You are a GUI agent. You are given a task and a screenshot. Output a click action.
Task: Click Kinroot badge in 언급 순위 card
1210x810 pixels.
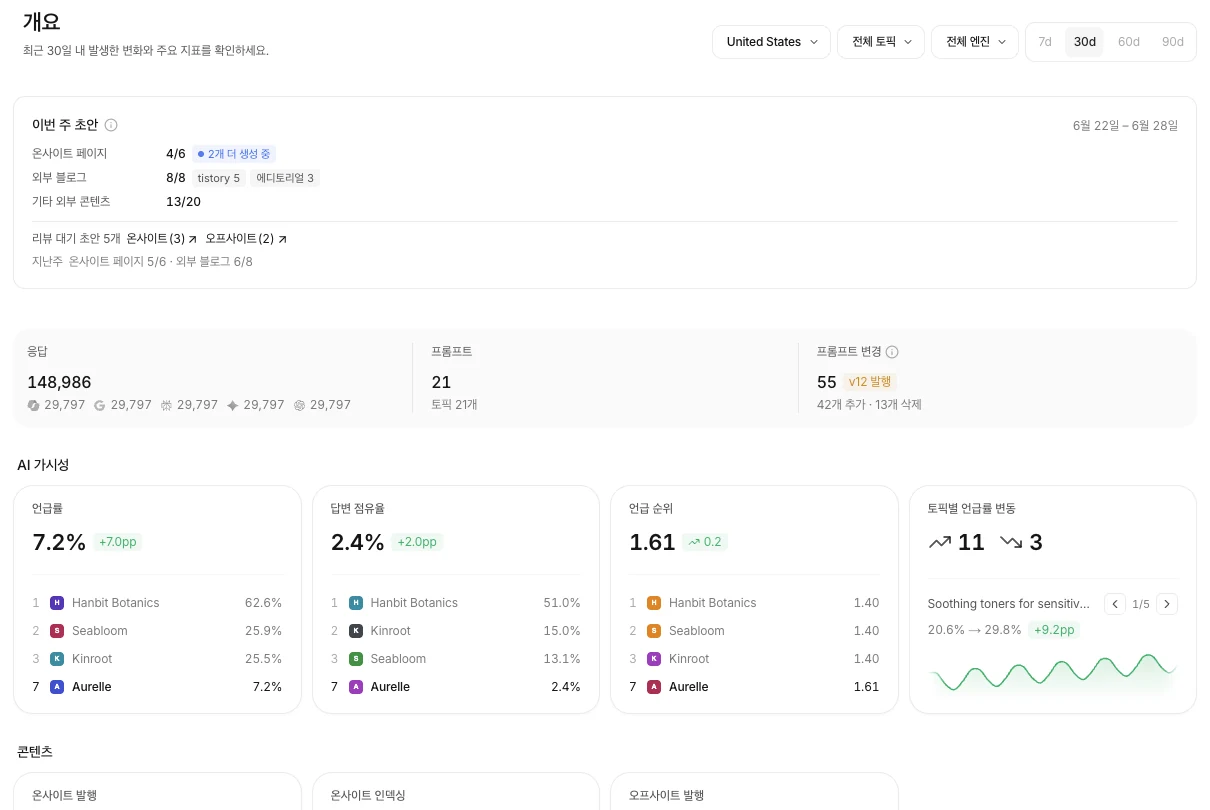654,659
